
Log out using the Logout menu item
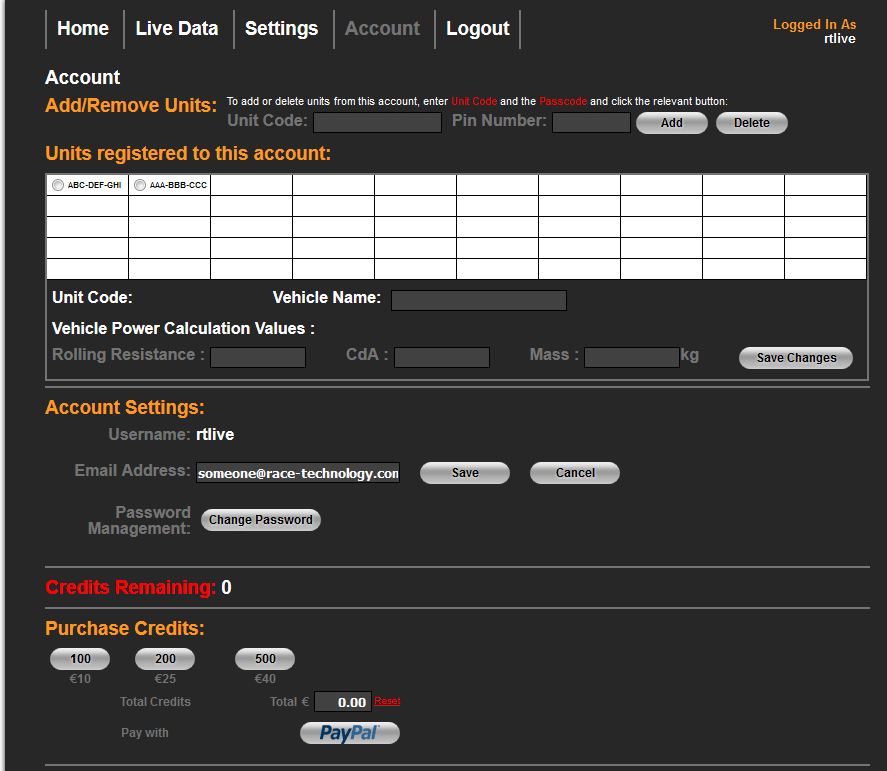pos(477,29)
